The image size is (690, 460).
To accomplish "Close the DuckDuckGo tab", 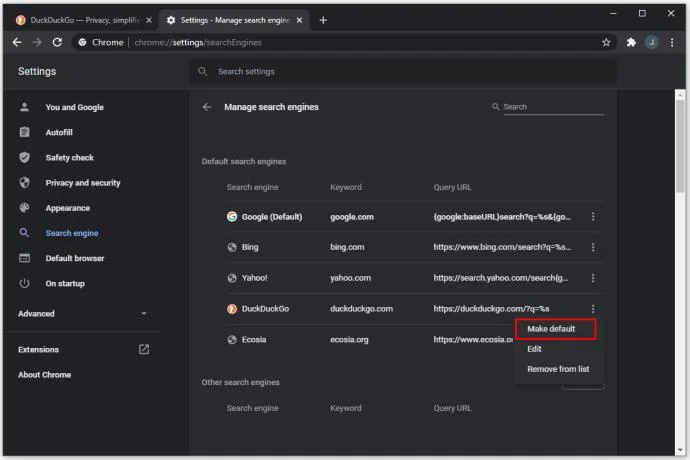I will 149,20.
